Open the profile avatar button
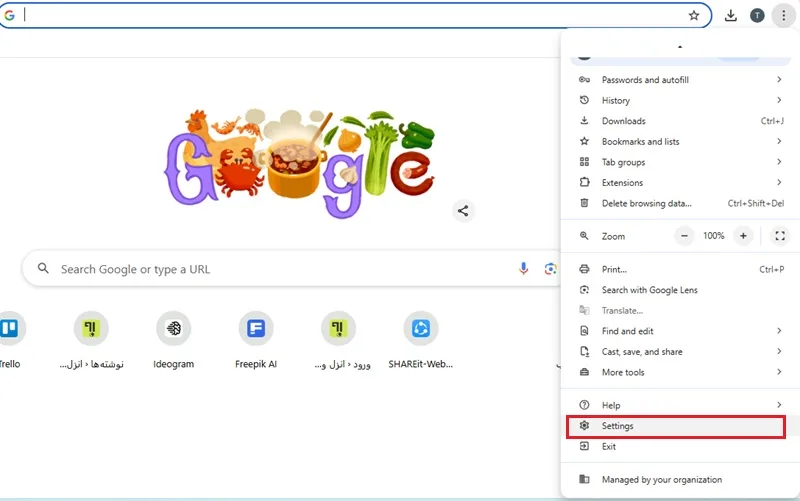This screenshot has width=800, height=501. click(x=757, y=16)
